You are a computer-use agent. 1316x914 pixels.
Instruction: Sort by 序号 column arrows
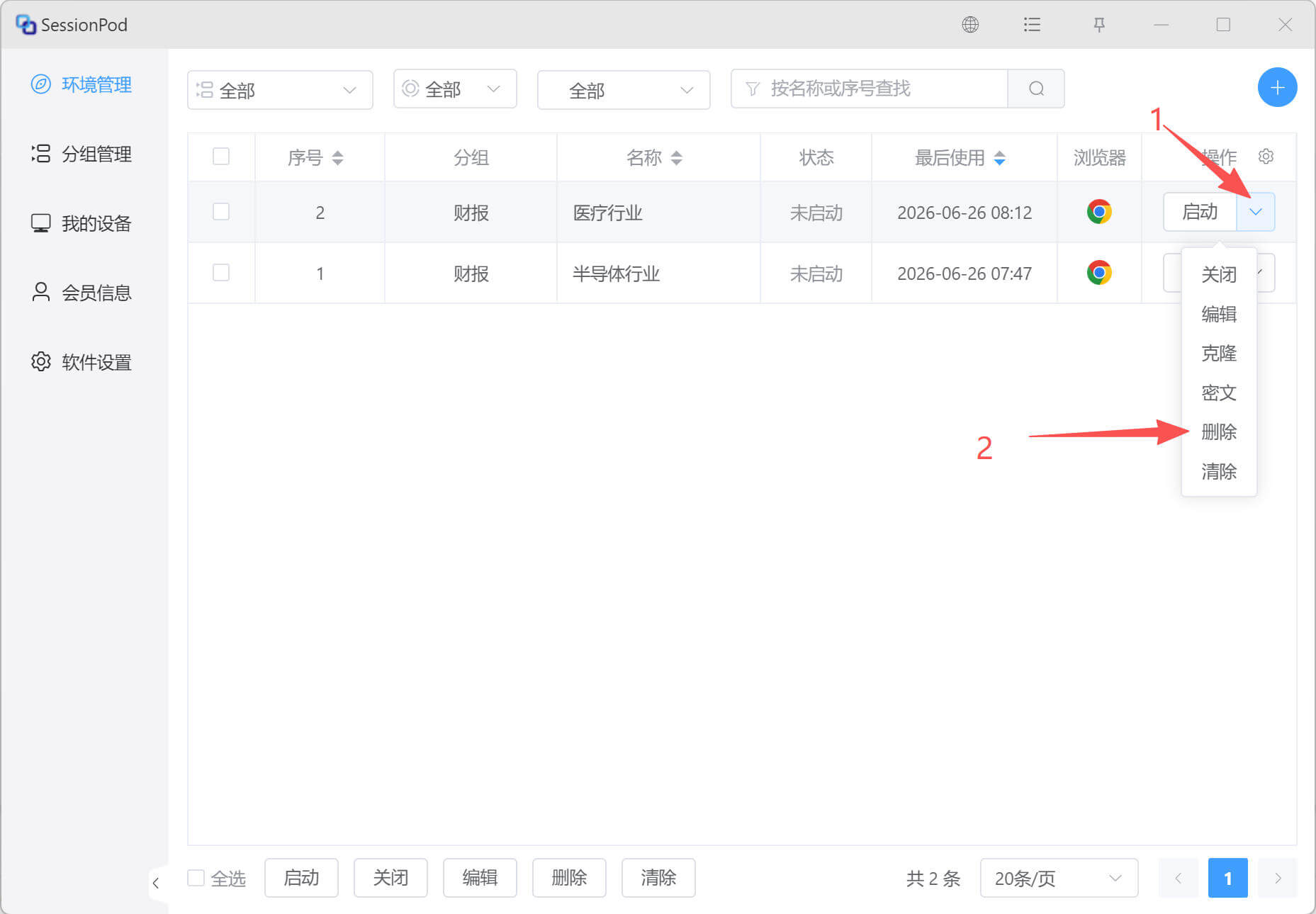pos(337,157)
